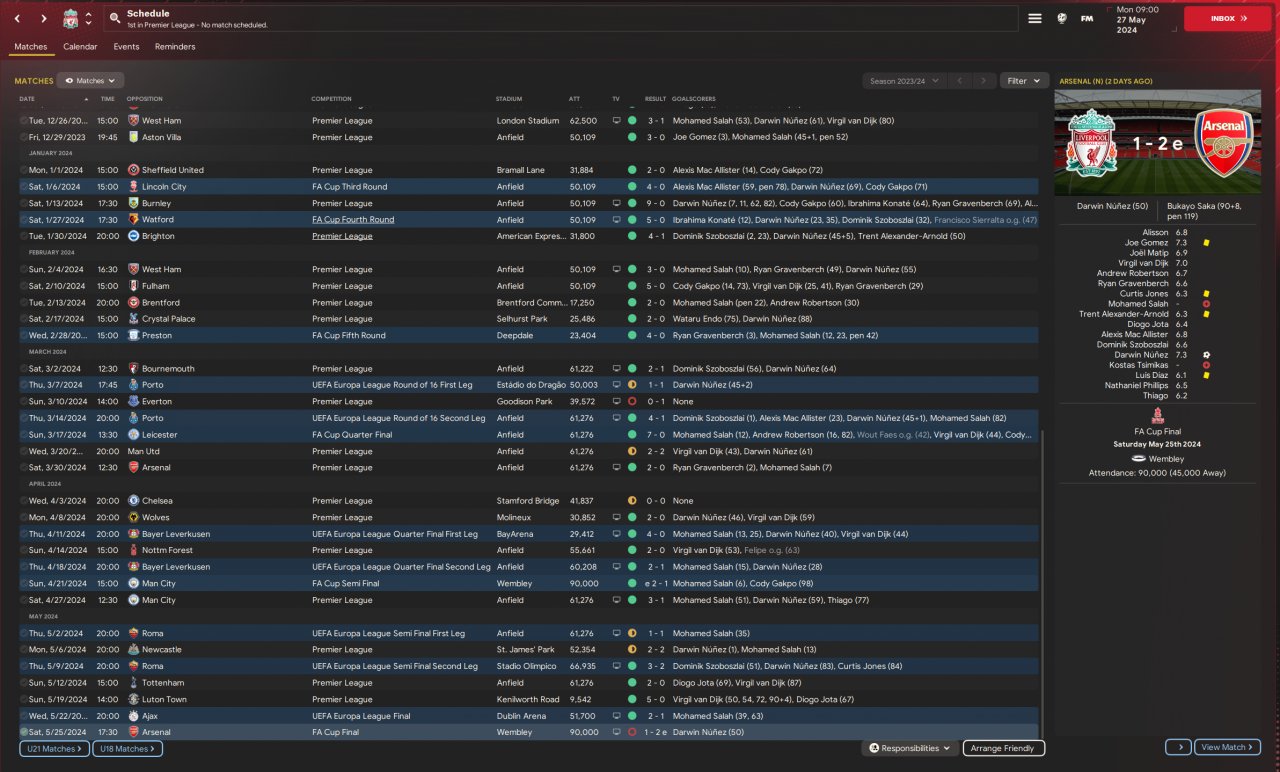The width and height of the screenshot is (1280, 772).
Task: Click the FM logo icon
Action: pyautogui.click(x=1087, y=18)
